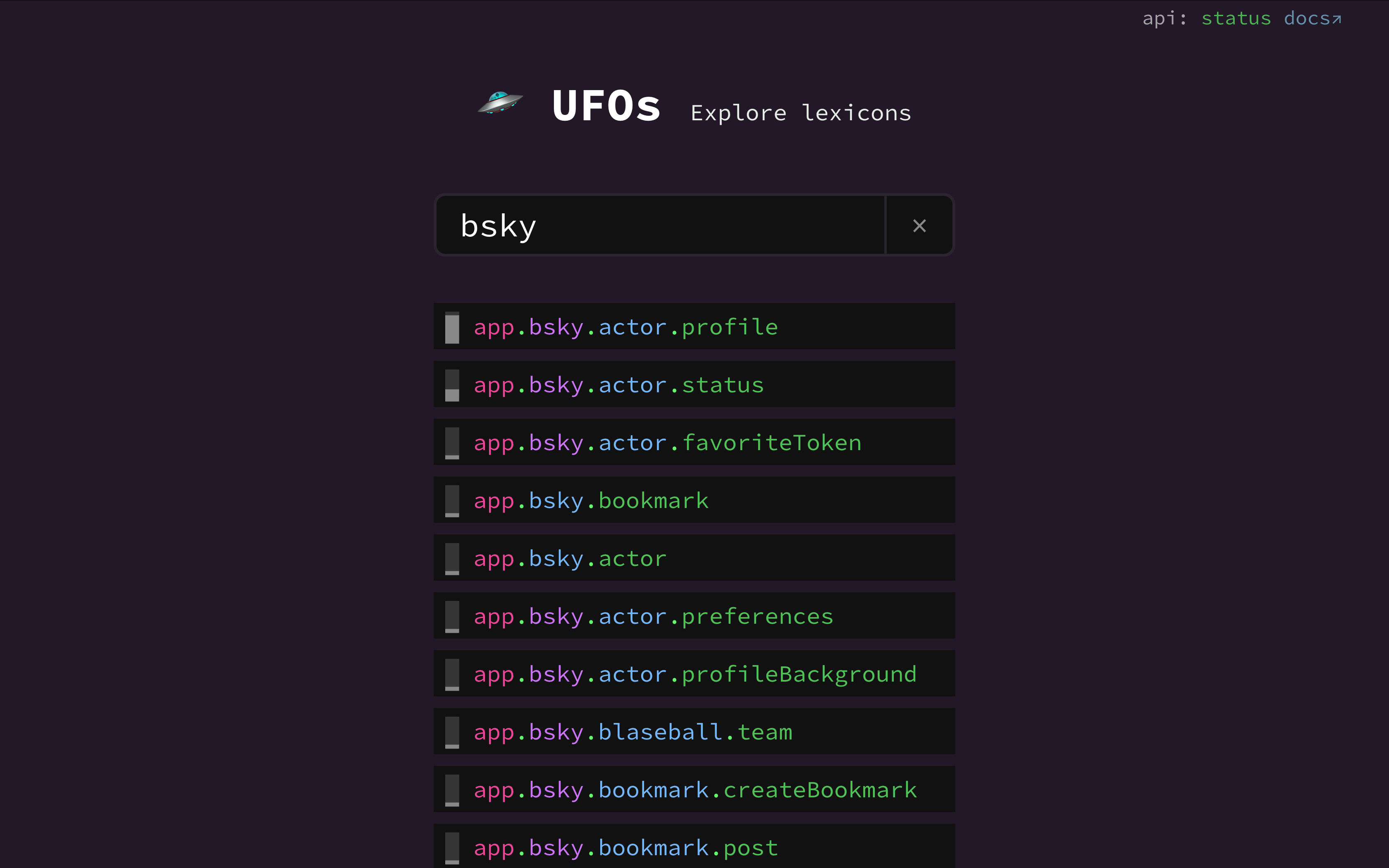This screenshot has width=1389, height=868.
Task: Open the app.bsky.bookmark lexicon
Action: pyautogui.click(x=591, y=501)
